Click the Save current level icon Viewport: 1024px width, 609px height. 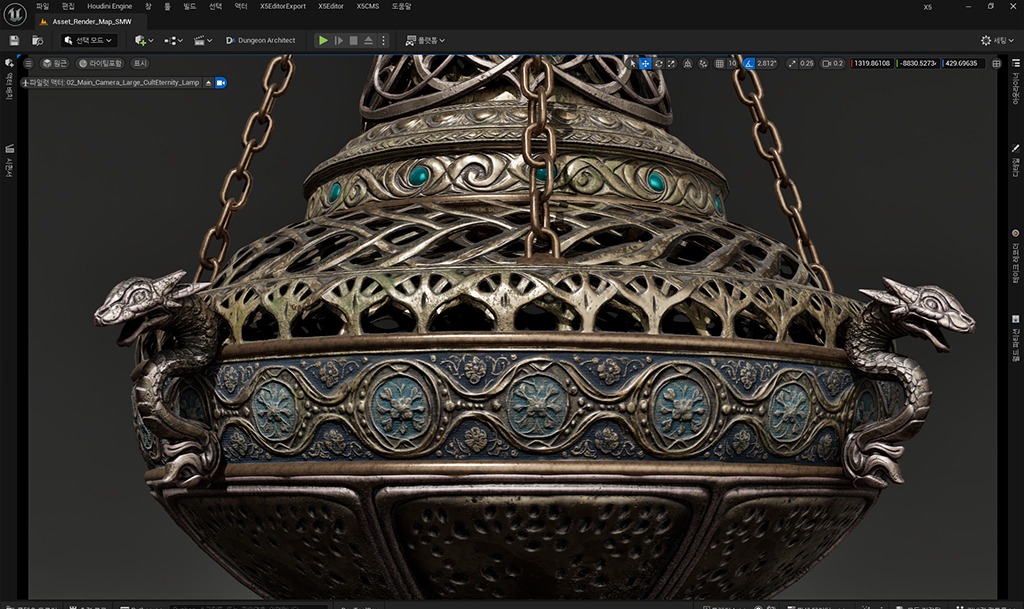tap(13, 40)
